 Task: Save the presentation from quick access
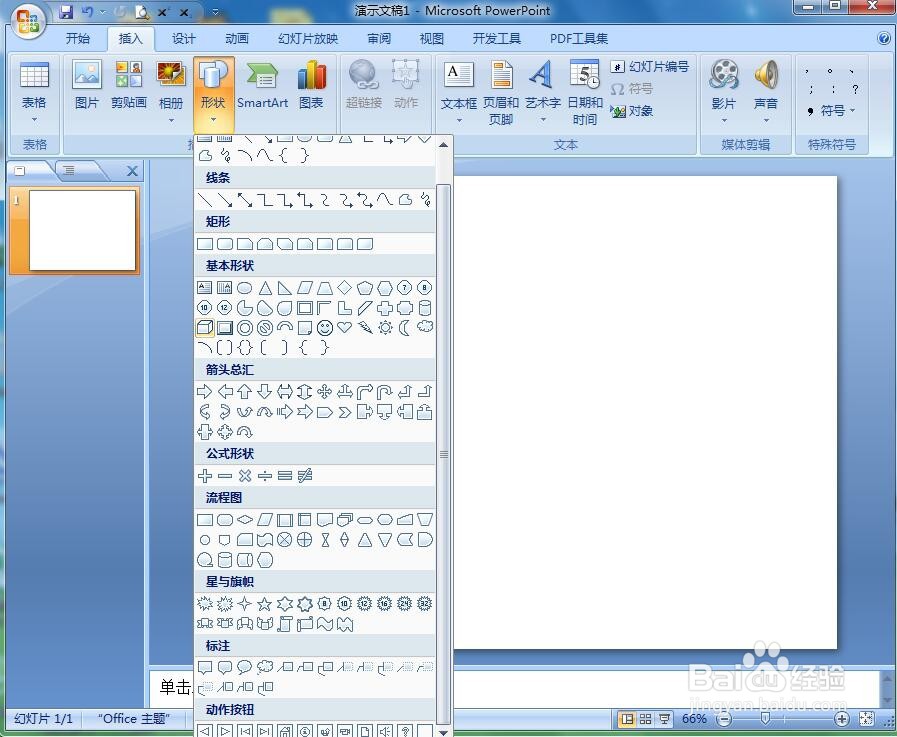click(66, 11)
